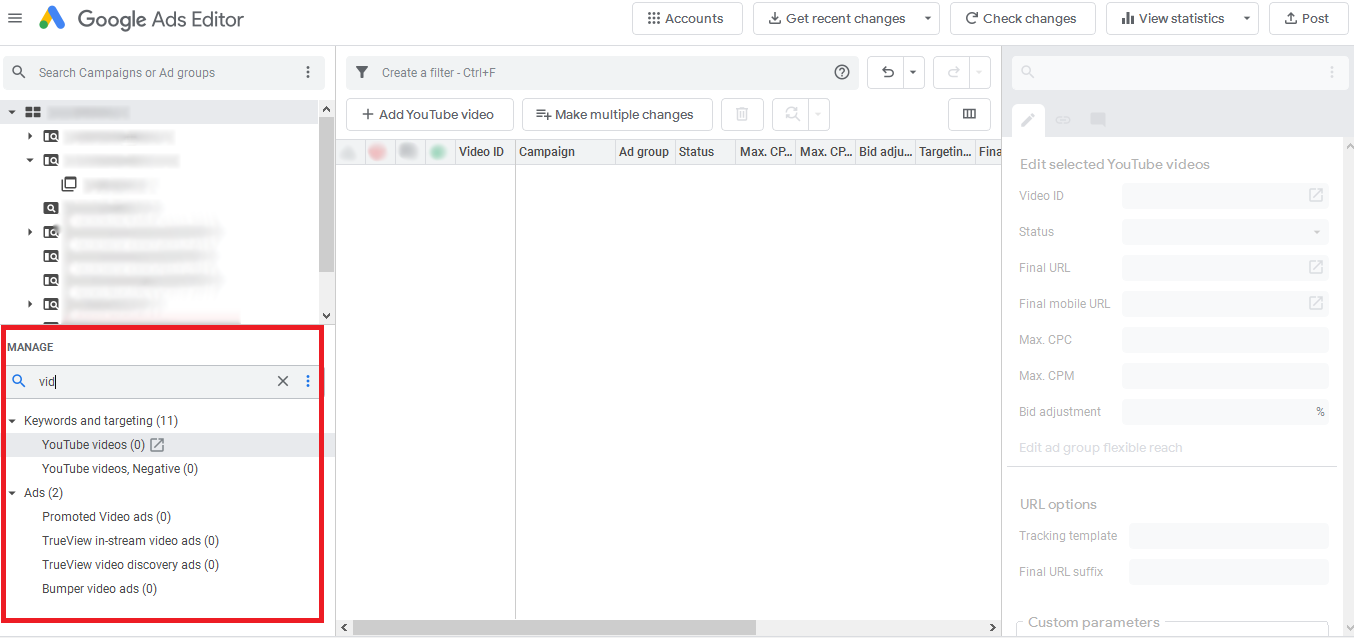Viewport: 1354px width, 638px height.
Task: Select YouTube videos, Negative (0)
Action: click(x=120, y=469)
